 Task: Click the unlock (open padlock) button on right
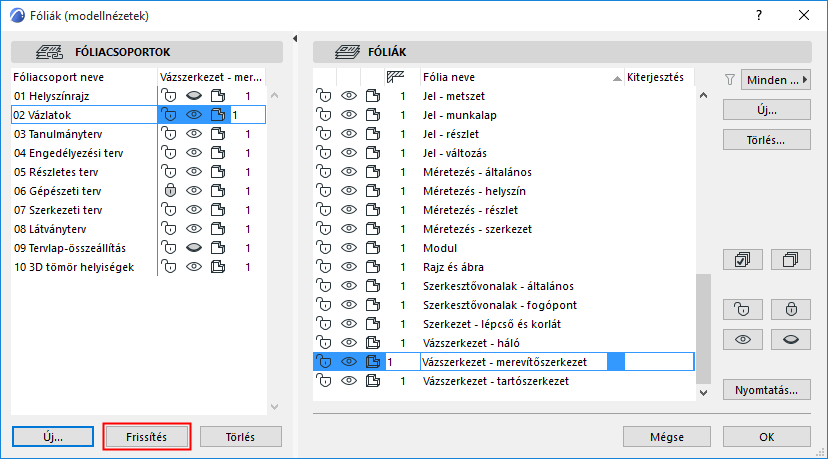pos(742,309)
